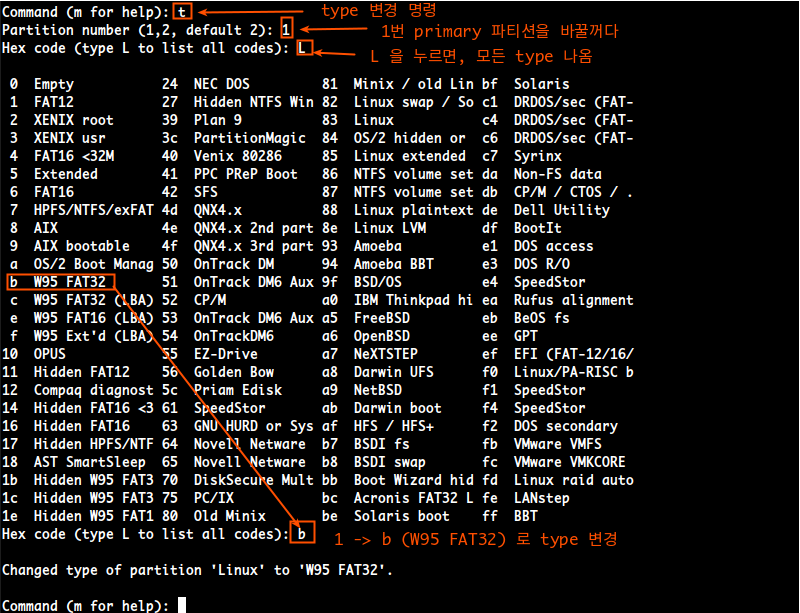The width and height of the screenshot is (800, 613).
Task: Click the '2 XENIX root' entry
Action: [62, 120]
